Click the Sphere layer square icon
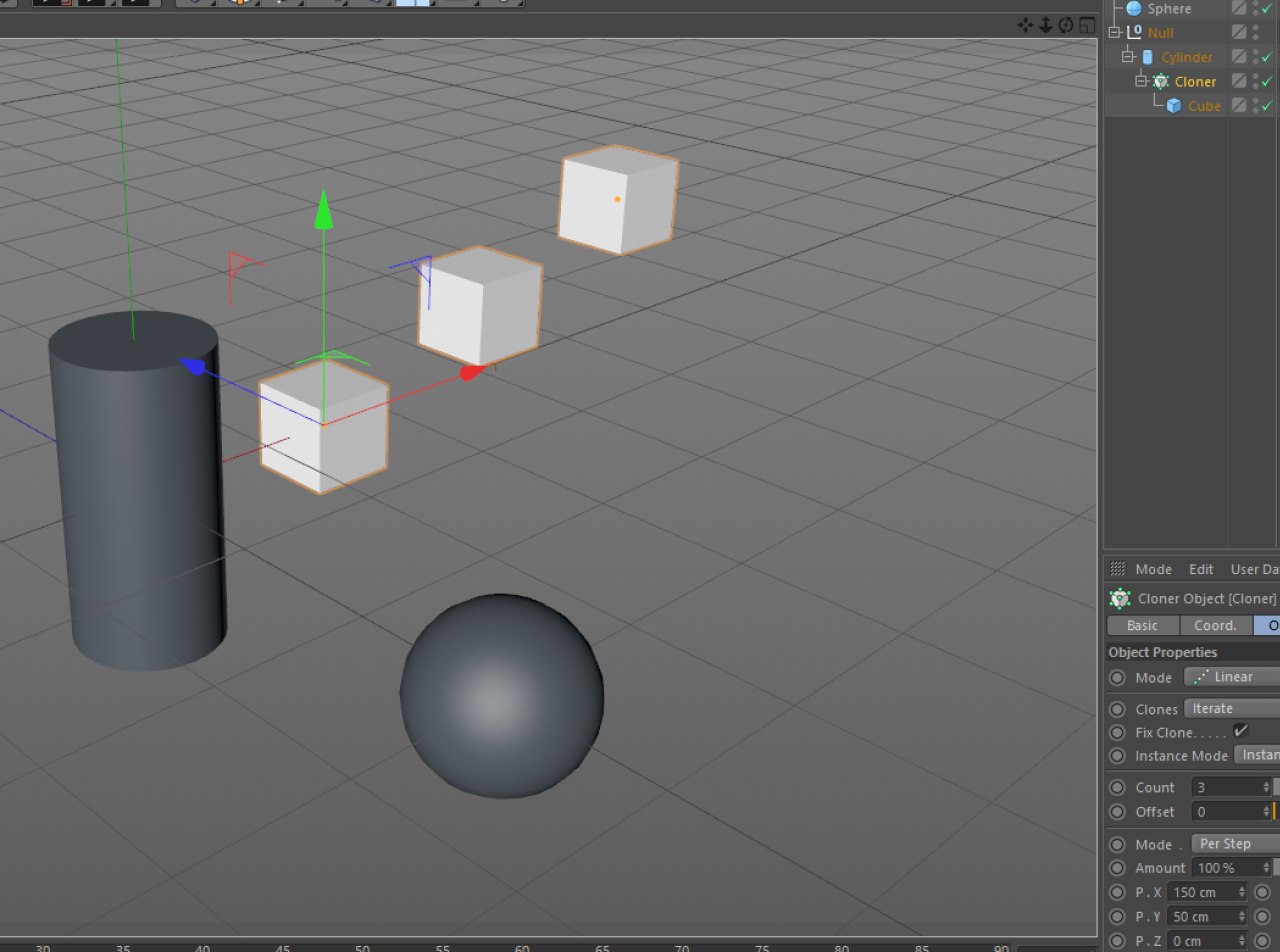The width and height of the screenshot is (1280, 952). pyautogui.click(x=1239, y=8)
